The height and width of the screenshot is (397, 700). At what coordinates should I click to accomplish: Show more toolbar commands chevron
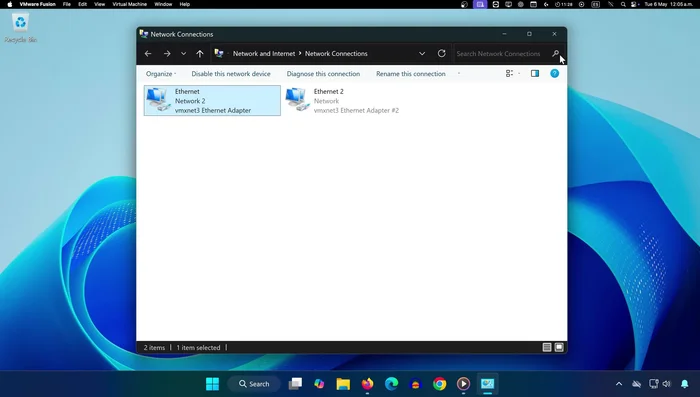[458, 74]
